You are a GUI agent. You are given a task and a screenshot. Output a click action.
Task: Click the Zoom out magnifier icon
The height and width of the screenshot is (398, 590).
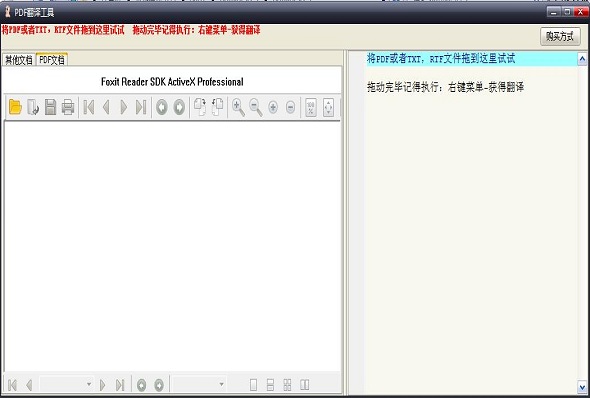255,107
